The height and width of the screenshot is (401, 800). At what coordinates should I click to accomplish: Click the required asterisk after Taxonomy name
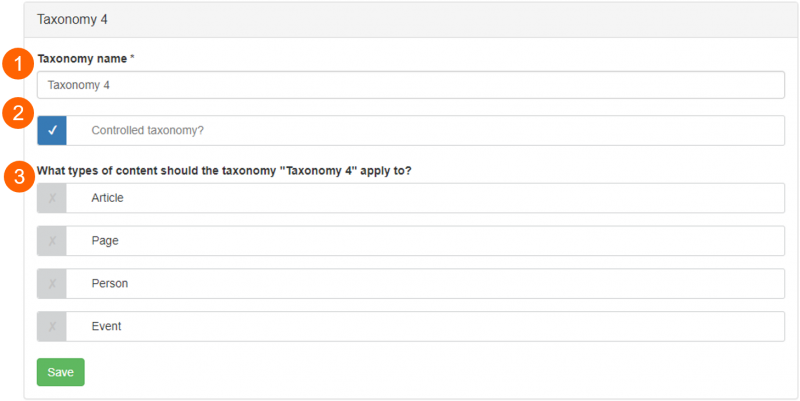tap(132, 58)
